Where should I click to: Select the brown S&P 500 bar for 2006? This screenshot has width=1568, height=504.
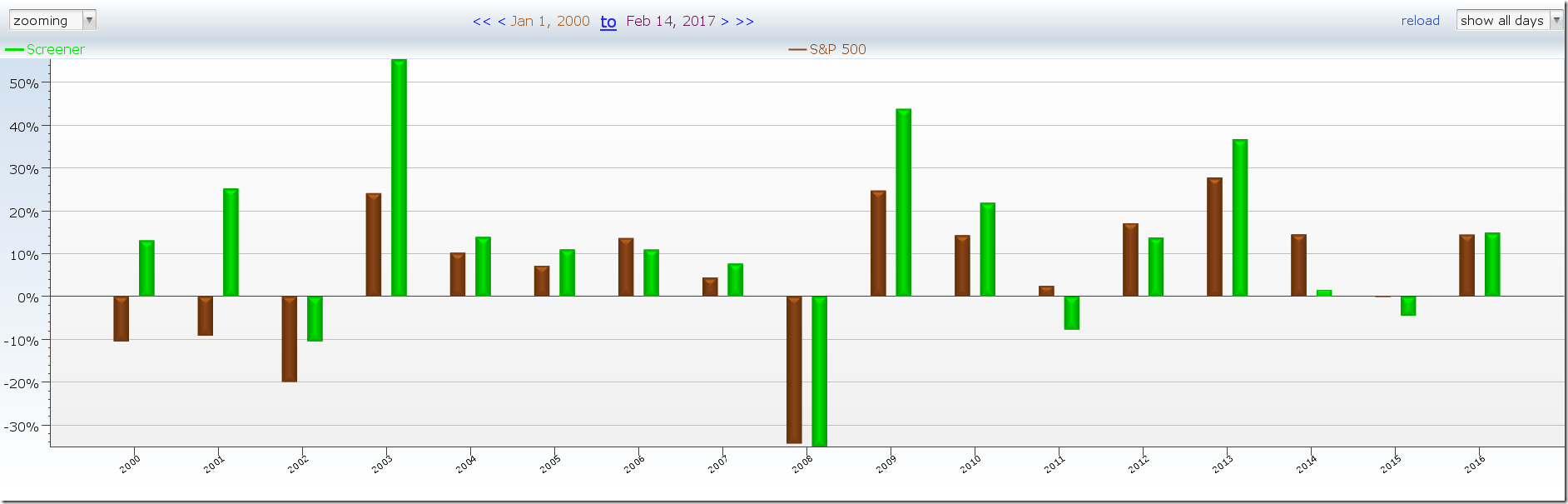click(626, 267)
